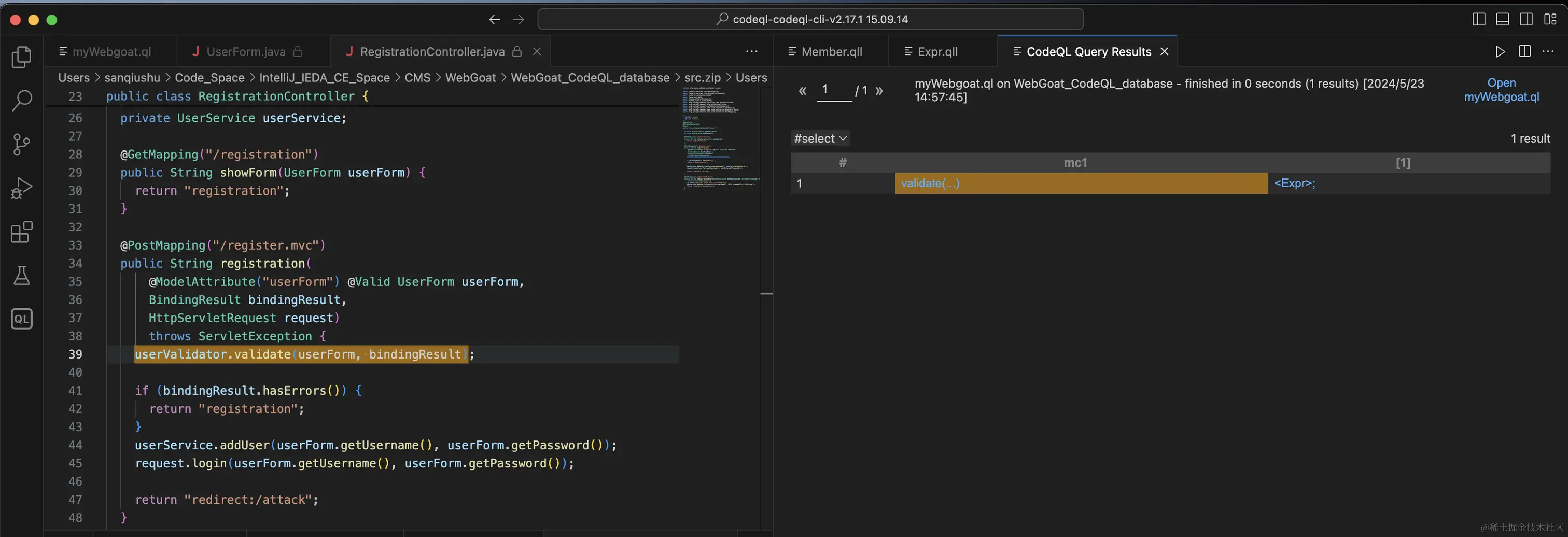
Task: Click the sanqiushu breadcrumb
Action: click(132, 78)
